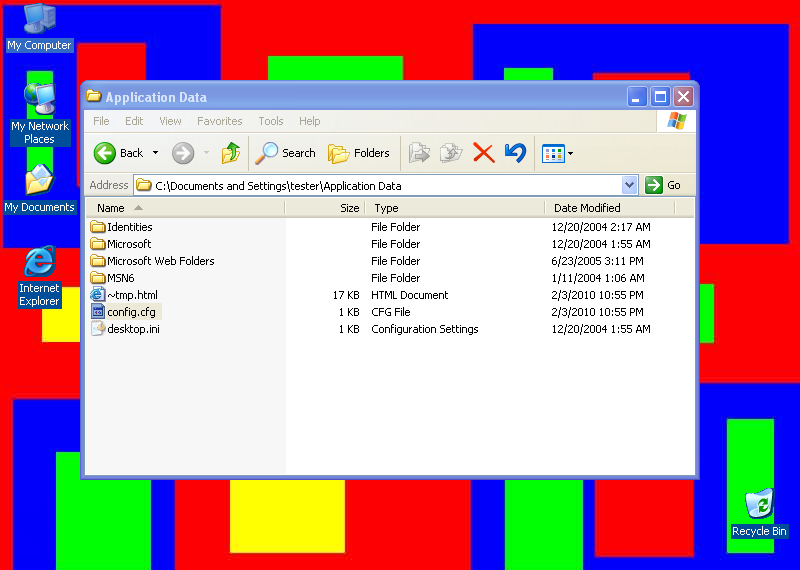Viewport: 800px width, 570px height.
Task: Select the Identities folder icon
Action: [97, 227]
